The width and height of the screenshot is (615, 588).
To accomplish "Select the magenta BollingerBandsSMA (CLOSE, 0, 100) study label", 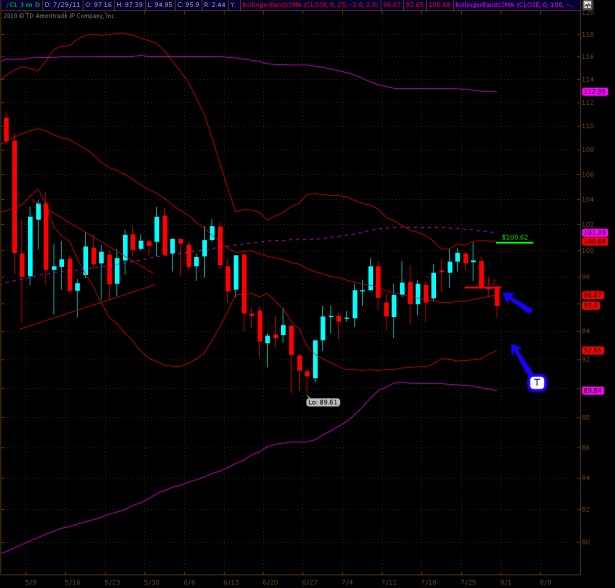I will pos(516,5).
